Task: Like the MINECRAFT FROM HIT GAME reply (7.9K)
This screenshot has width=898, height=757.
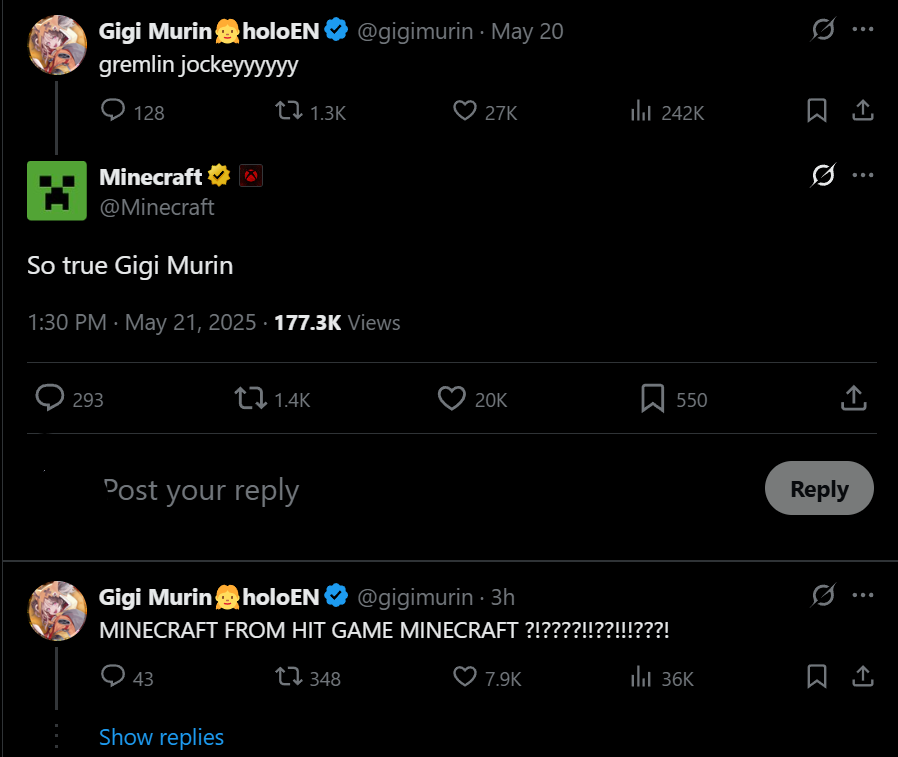Action: click(464, 676)
